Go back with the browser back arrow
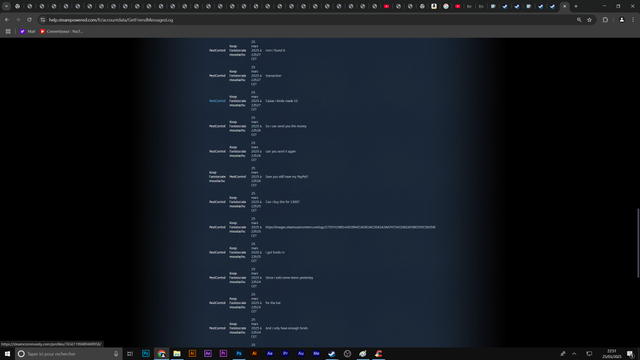Image resolution: width=640 pixels, height=360 pixels. click(x=7, y=20)
